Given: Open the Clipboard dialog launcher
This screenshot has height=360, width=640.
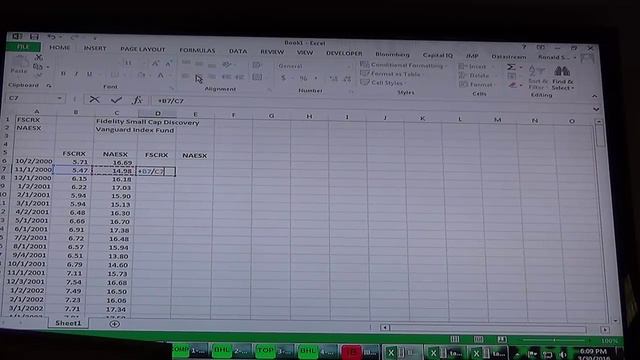Looking at the screenshot, I should (x=49, y=85).
